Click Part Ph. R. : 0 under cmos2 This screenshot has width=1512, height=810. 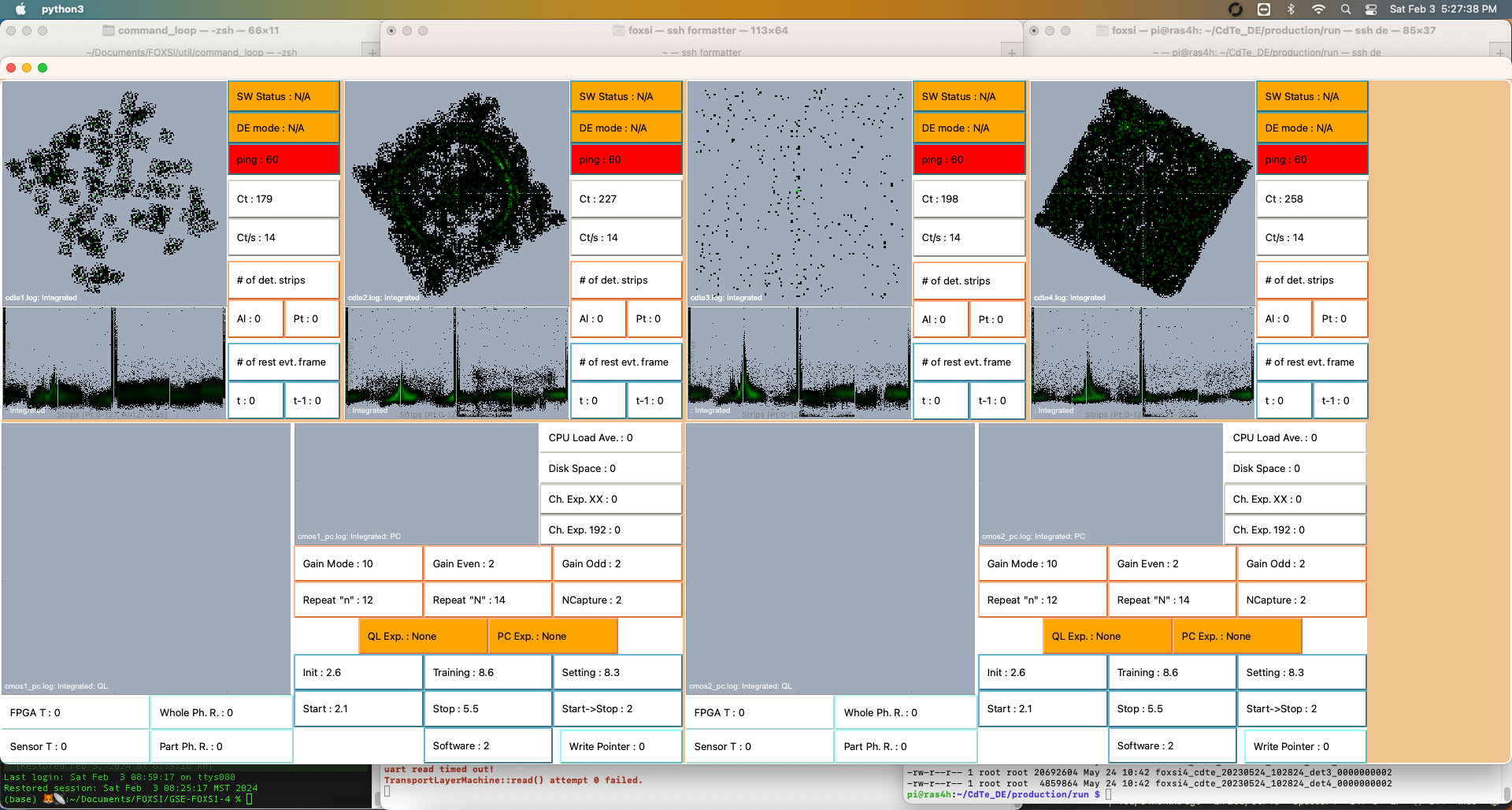pyautogui.click(x=905, y=746)
